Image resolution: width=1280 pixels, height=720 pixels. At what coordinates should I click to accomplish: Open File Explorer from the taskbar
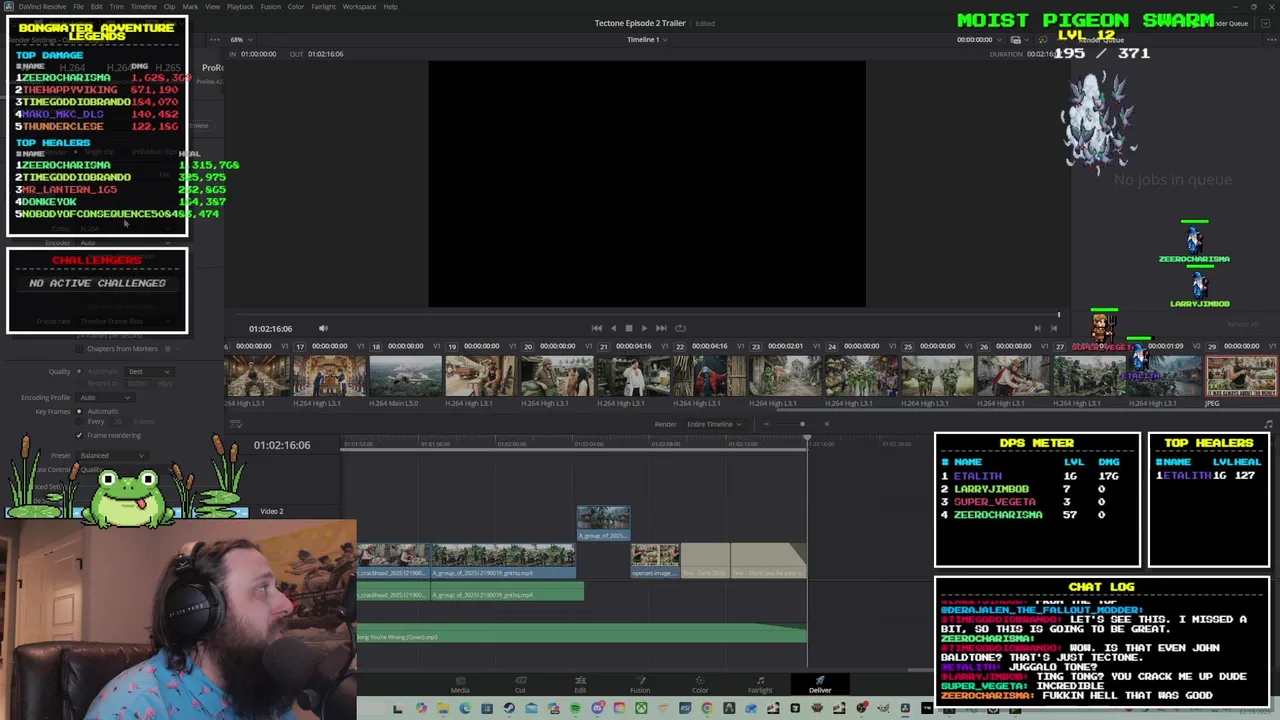click(443, 709)
